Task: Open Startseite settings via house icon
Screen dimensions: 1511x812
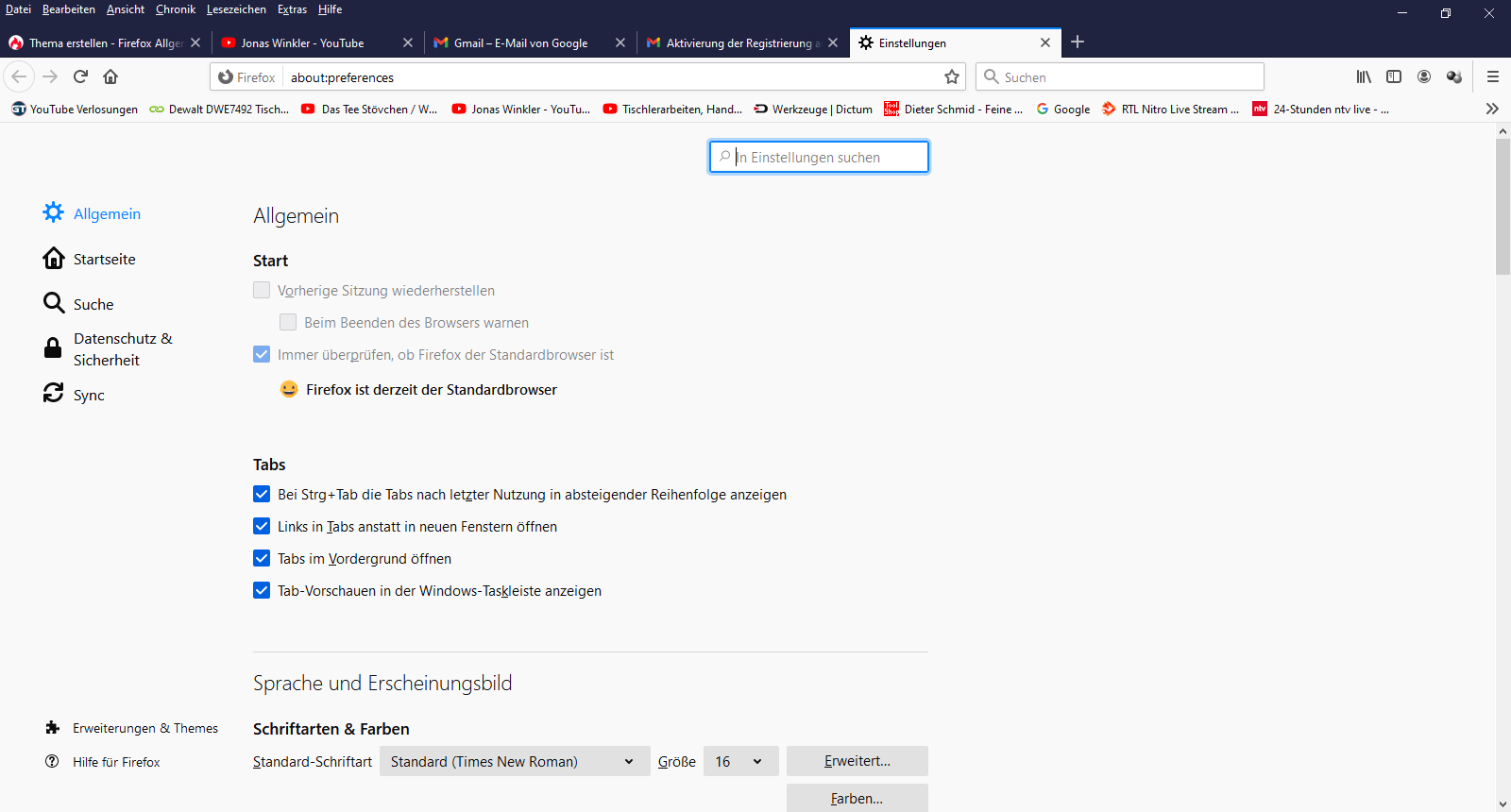Action: [x=54, y=258]
